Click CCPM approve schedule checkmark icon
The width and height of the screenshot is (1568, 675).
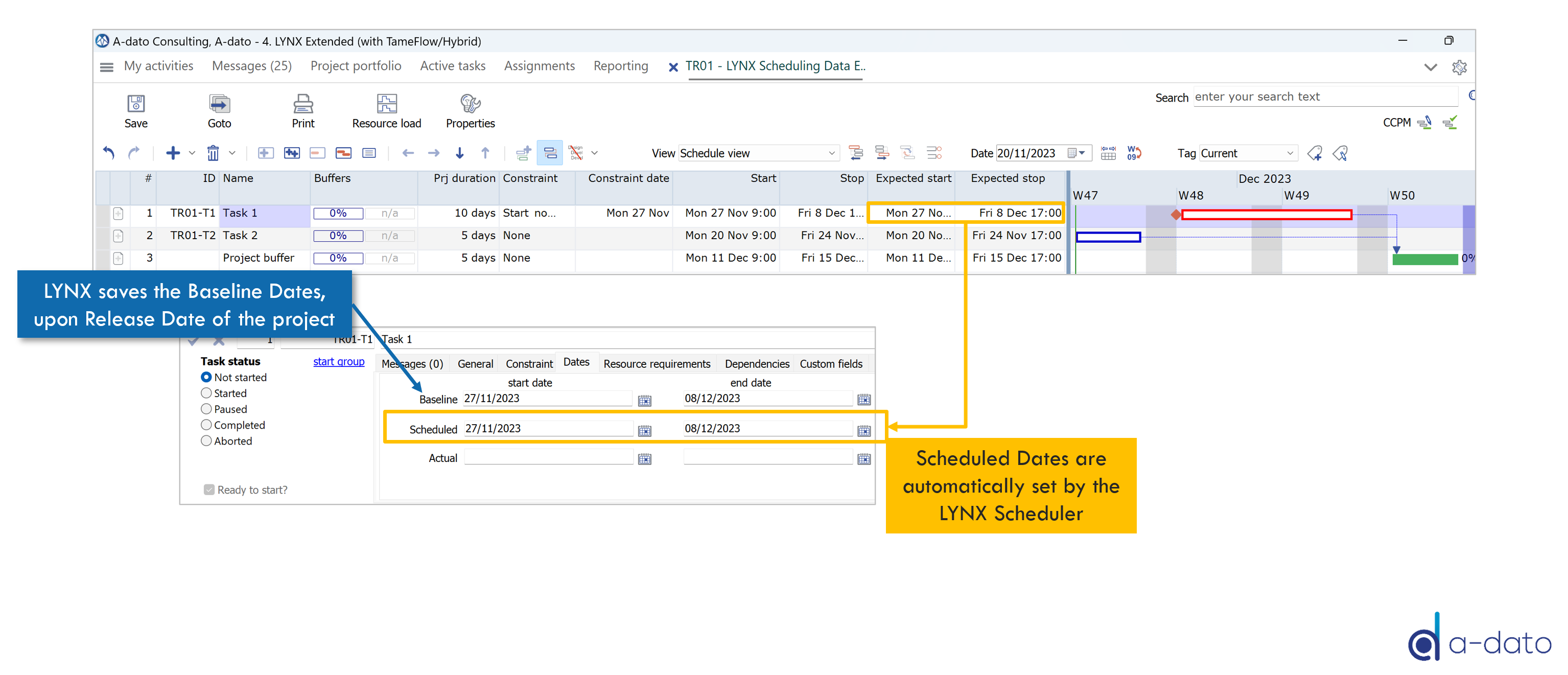1450,122
